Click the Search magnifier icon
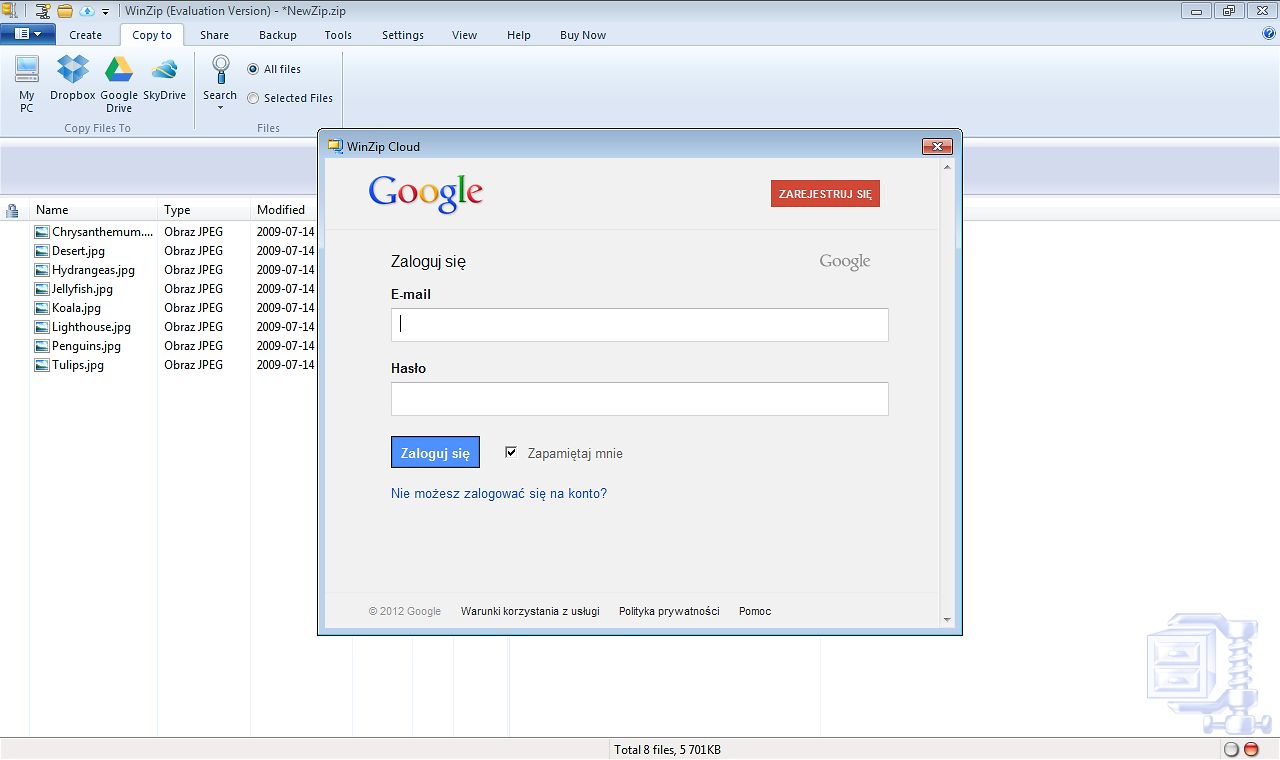This screenshot has width=1280, height=760. 220,70
